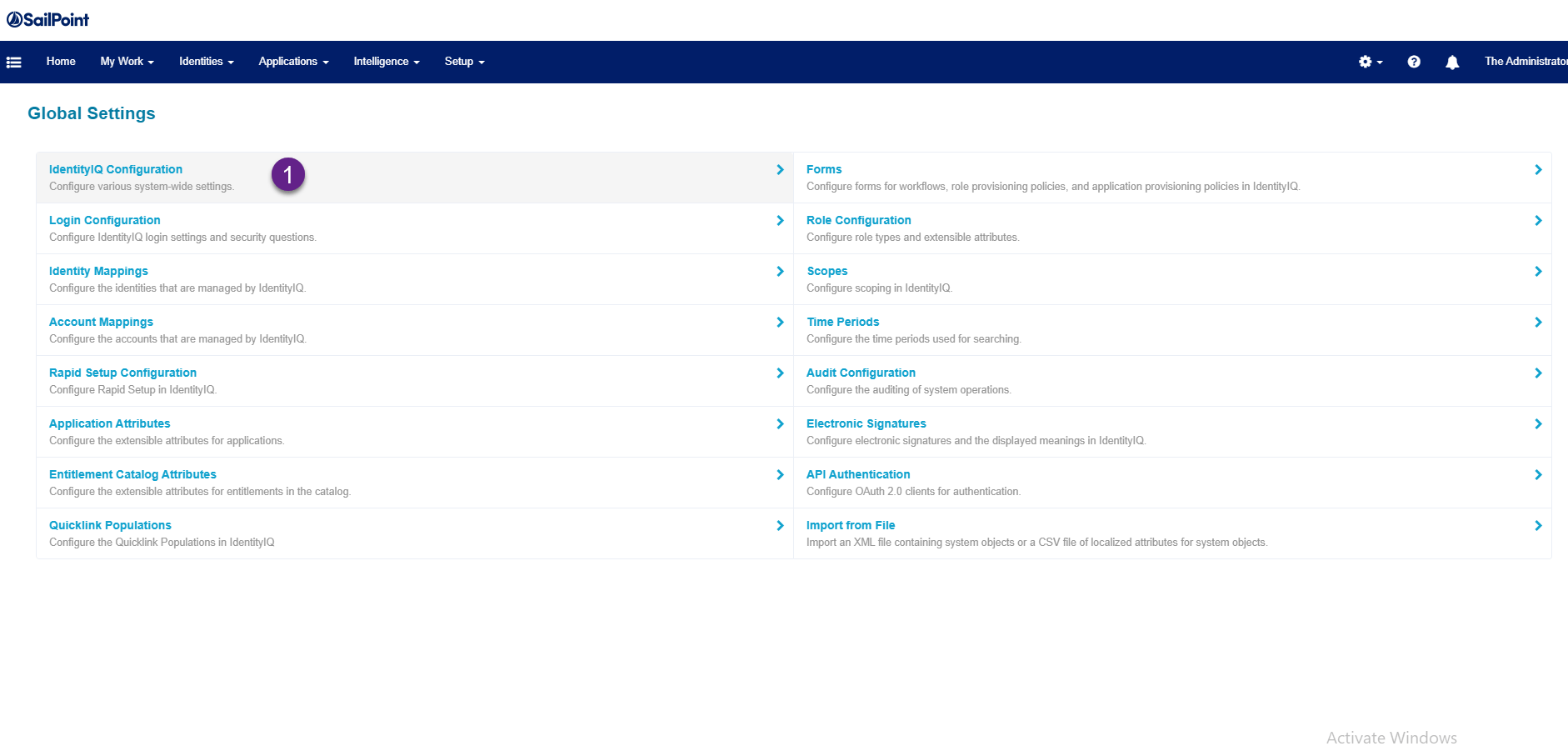This screenshot has width=1568, height=751.
Task: Open Identity Mappings page
Action: click(98, 271)
